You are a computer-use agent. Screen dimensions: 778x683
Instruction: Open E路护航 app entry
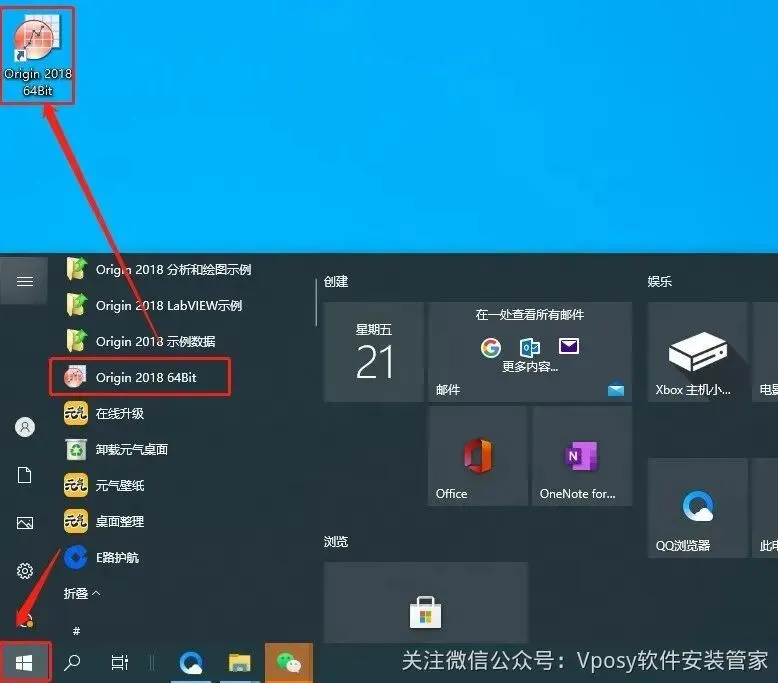point(102,558)
